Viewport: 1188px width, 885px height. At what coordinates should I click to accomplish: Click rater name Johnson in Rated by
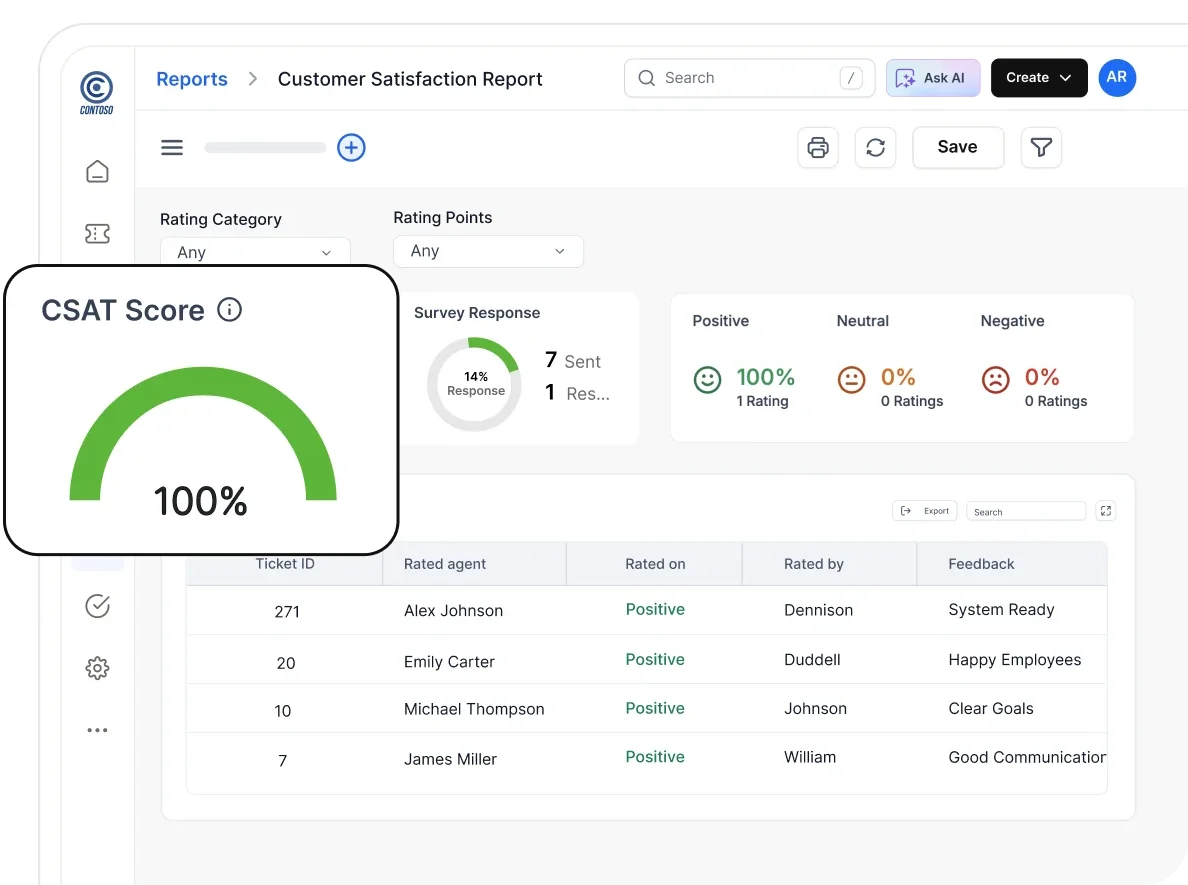coord(815,708)
